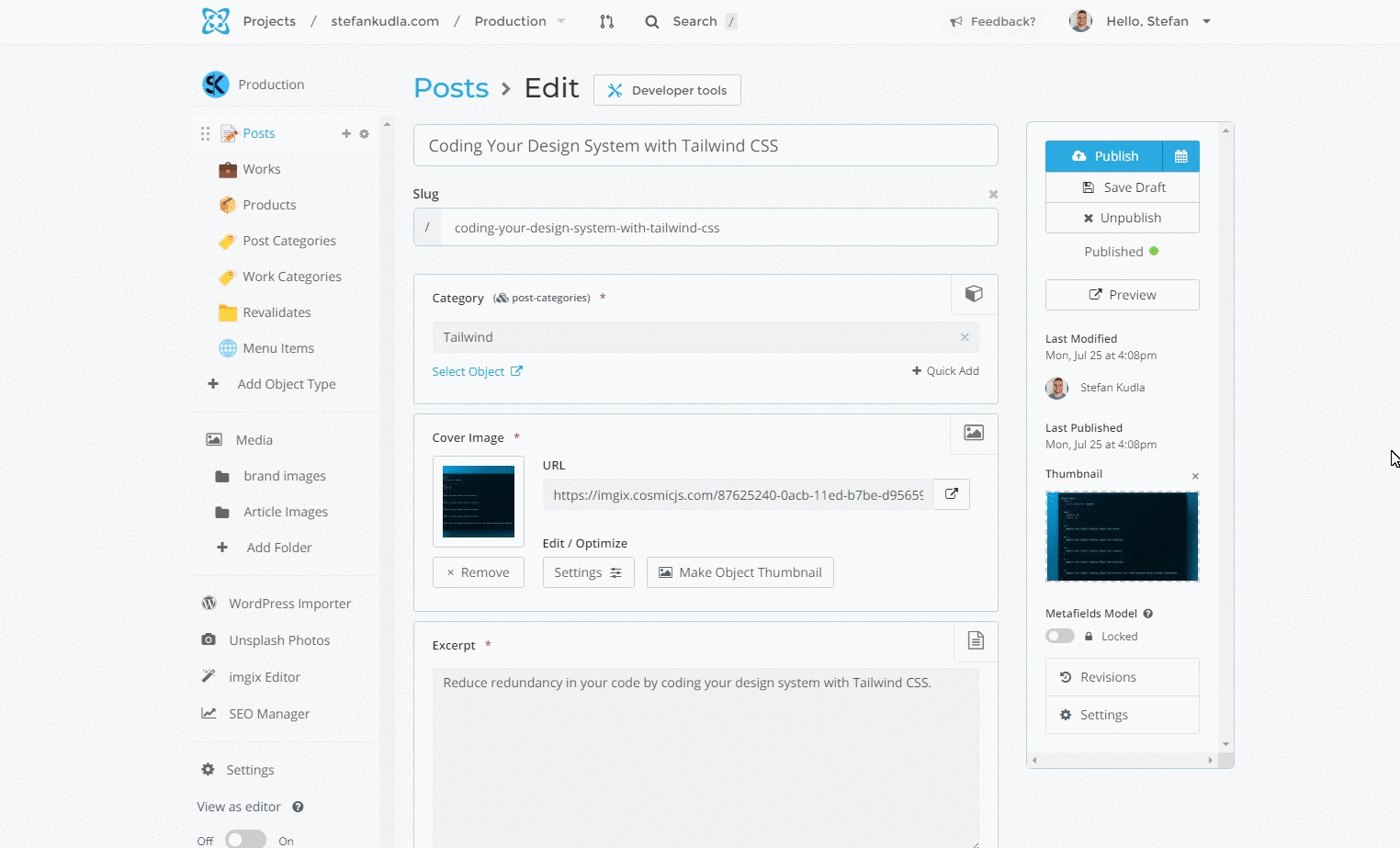Remove Tailwind category with x icon
This screenshot has height=848, width=1400.
(965, 337)
